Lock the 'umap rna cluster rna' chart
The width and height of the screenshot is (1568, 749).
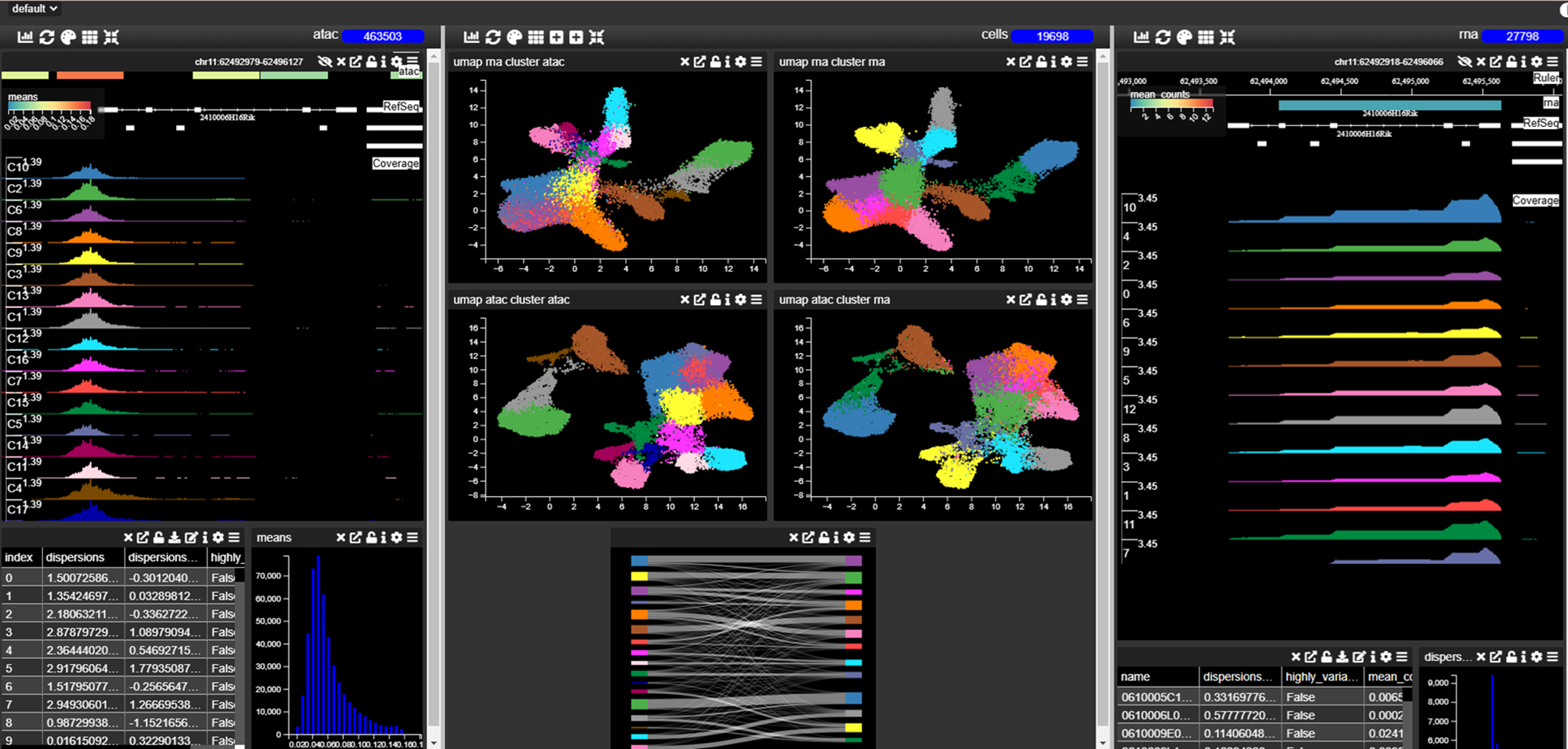(1042, 62)
